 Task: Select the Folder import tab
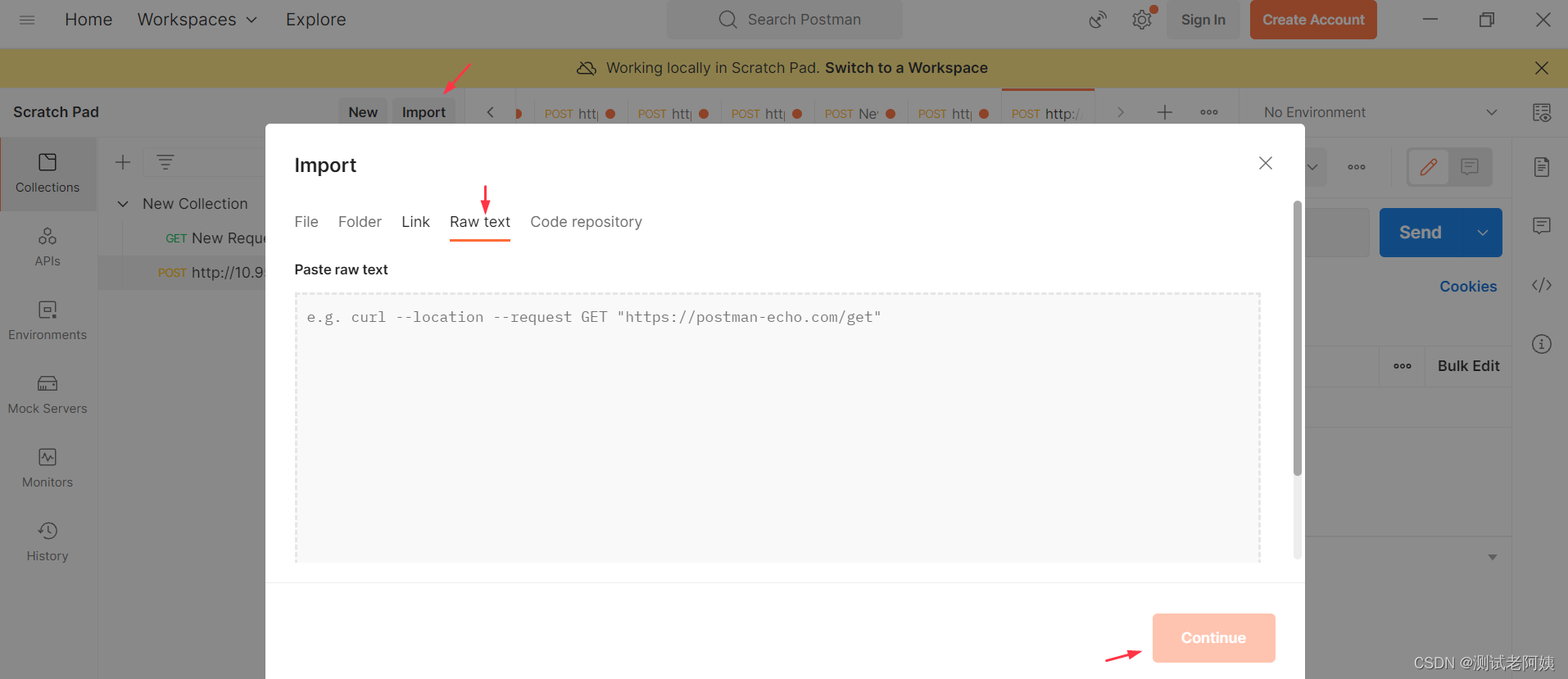(360, 222)
